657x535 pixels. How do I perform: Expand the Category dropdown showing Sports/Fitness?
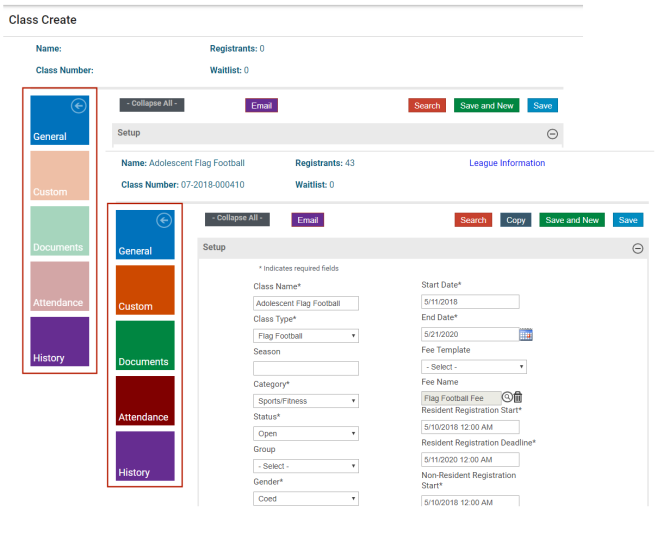click(305, 401)
